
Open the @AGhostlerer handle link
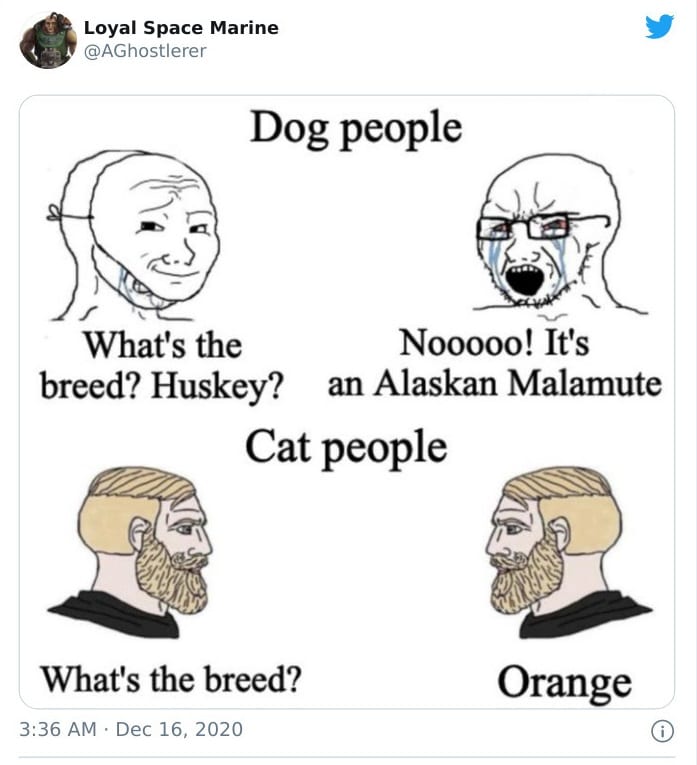(x=145, y=51)
